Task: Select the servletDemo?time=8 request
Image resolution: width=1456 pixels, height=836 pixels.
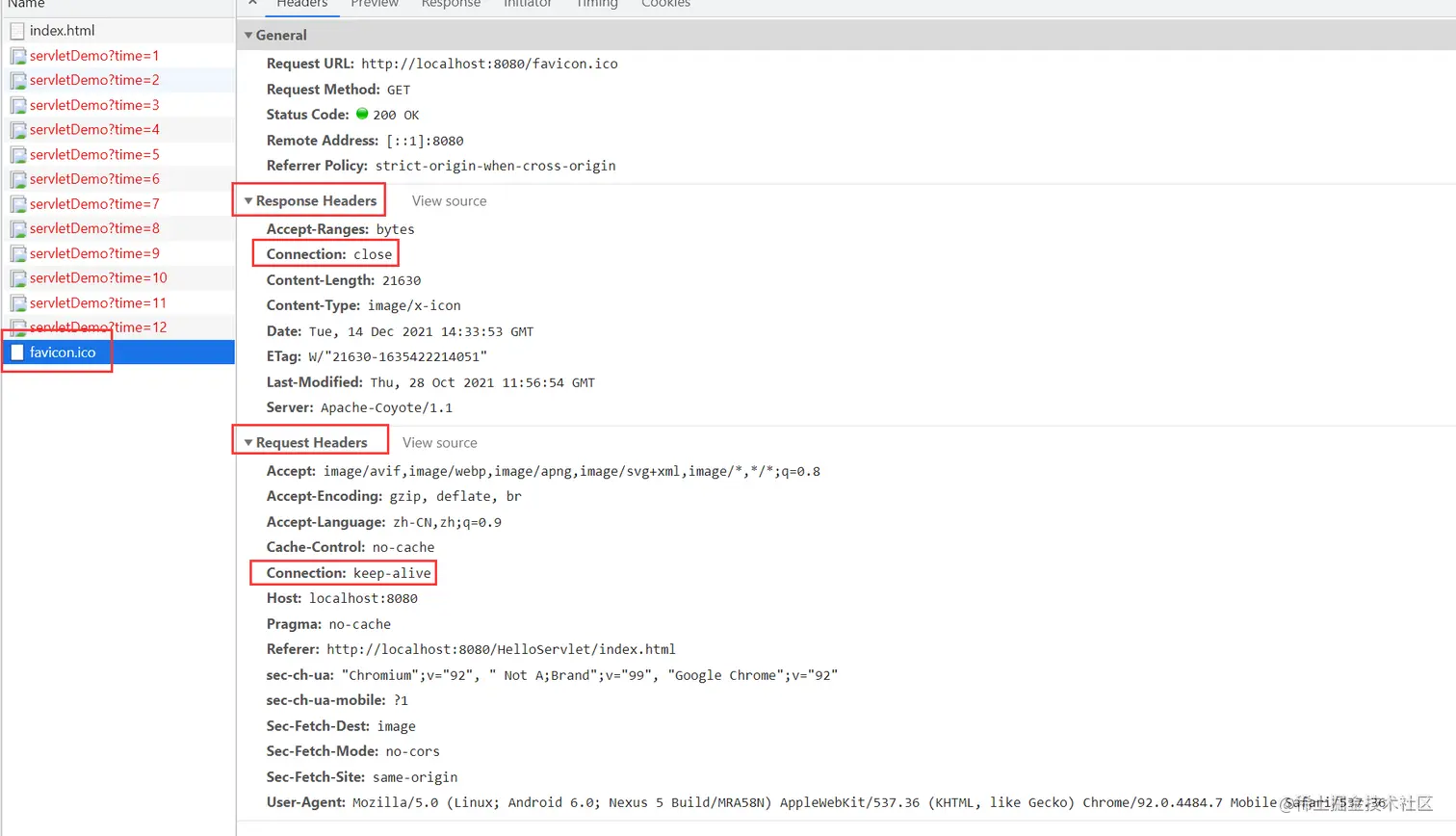Action: [x=118, y=228]
